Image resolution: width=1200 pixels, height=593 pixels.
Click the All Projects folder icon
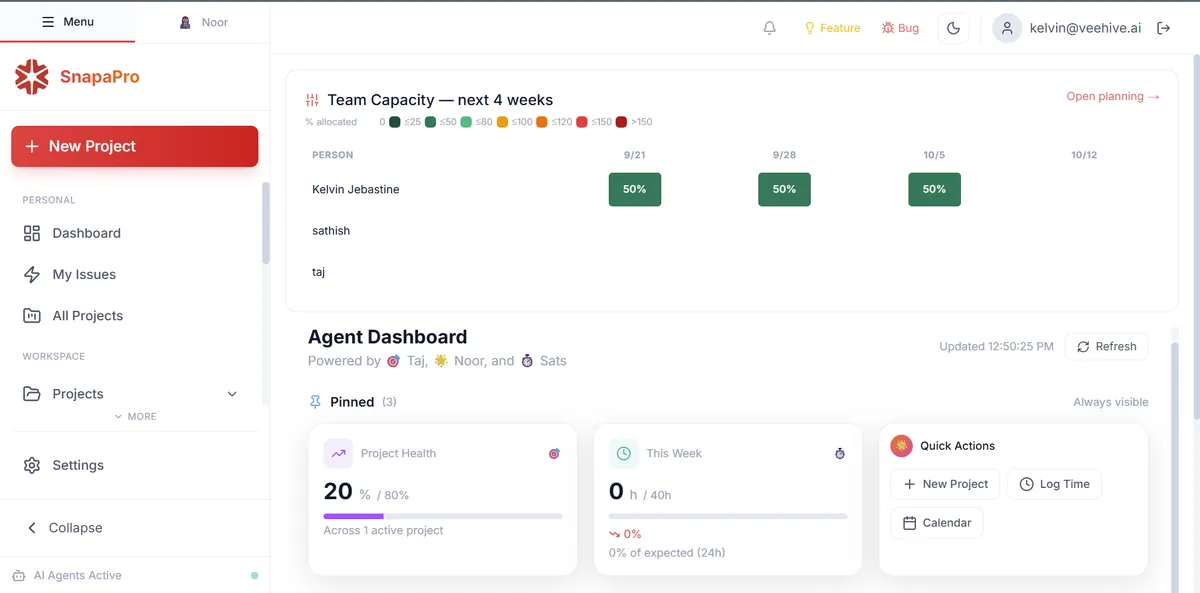pos(32,315)
